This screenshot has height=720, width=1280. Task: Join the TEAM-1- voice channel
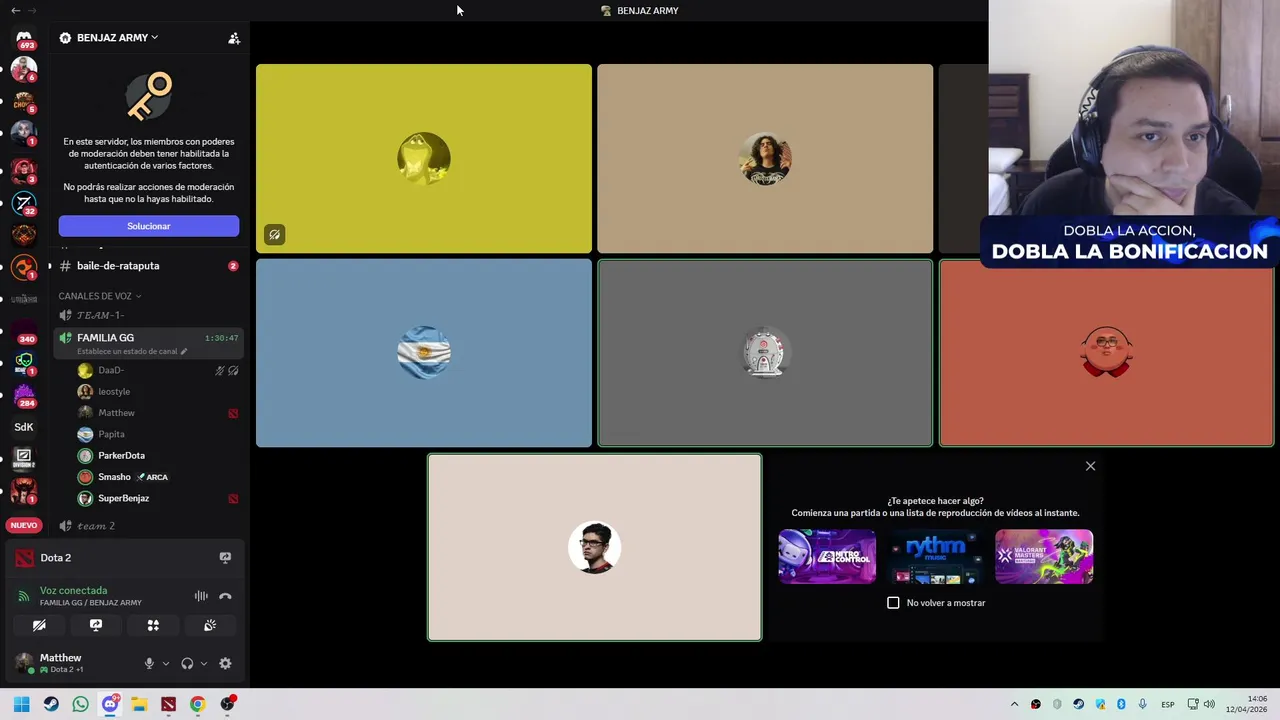[x=148, y=315]
